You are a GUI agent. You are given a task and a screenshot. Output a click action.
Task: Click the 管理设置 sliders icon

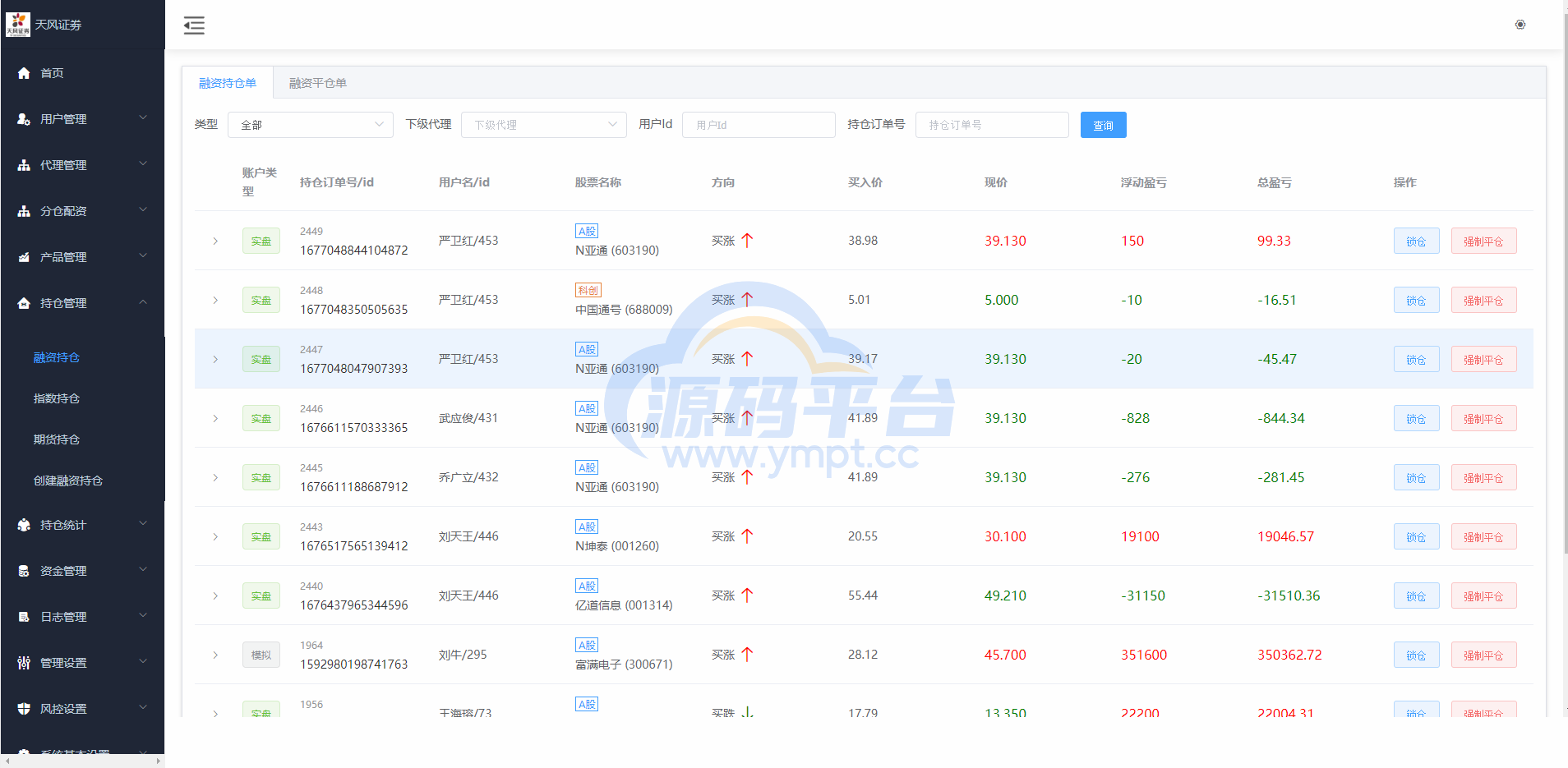(x=24, y=663)
